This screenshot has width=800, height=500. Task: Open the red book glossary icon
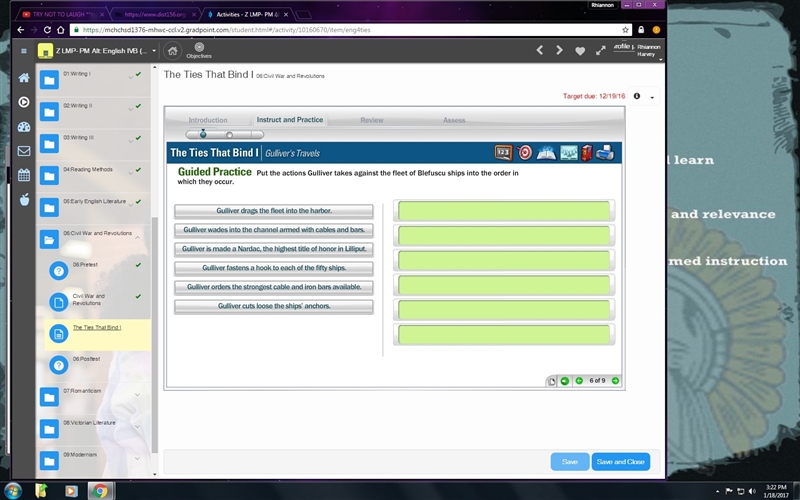(x=587, y=153)
